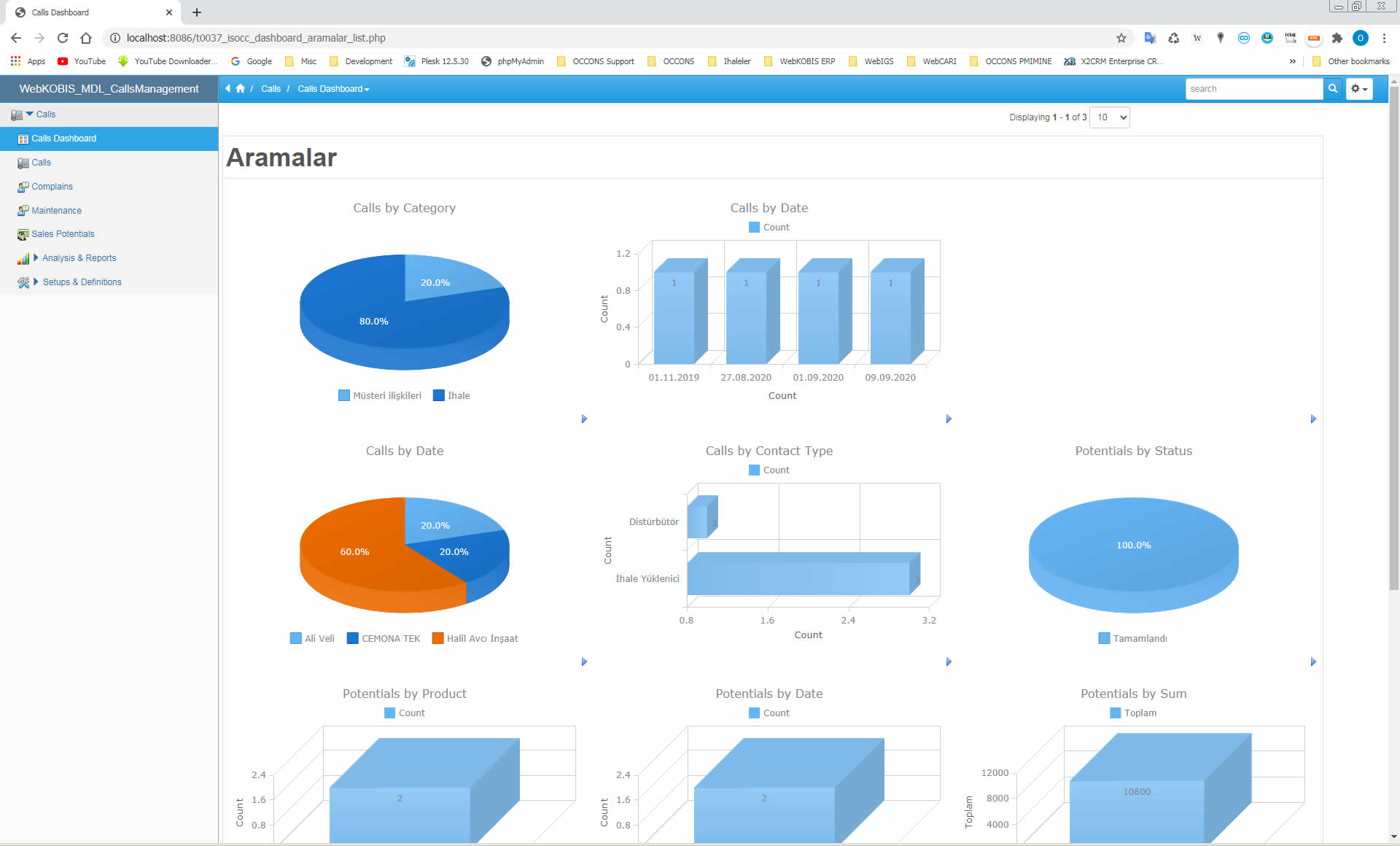Open the Other bookmarks folder
The image size is (1400, 846).
1351,61
